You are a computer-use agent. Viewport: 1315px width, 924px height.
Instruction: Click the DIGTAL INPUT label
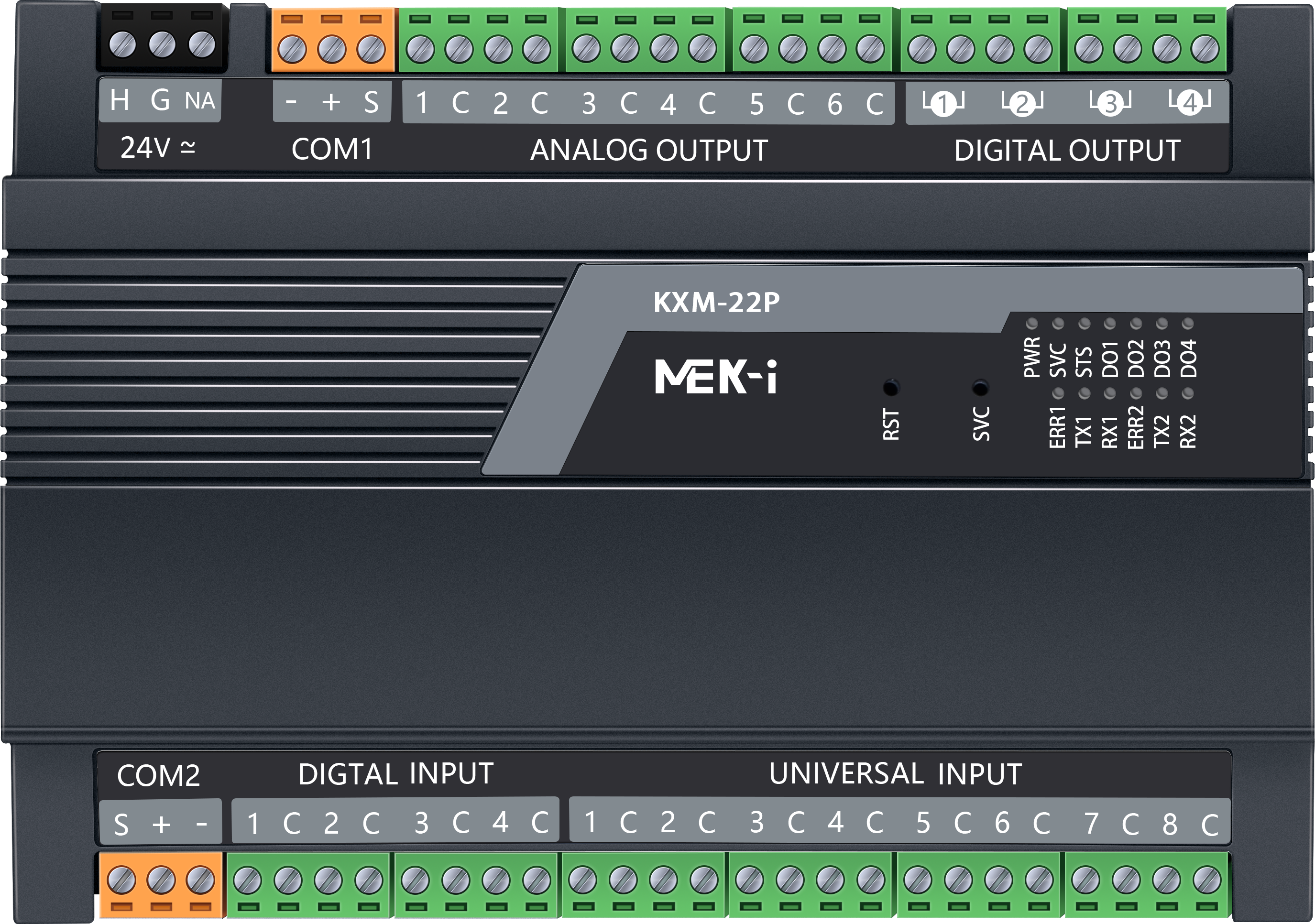point(396,774)
